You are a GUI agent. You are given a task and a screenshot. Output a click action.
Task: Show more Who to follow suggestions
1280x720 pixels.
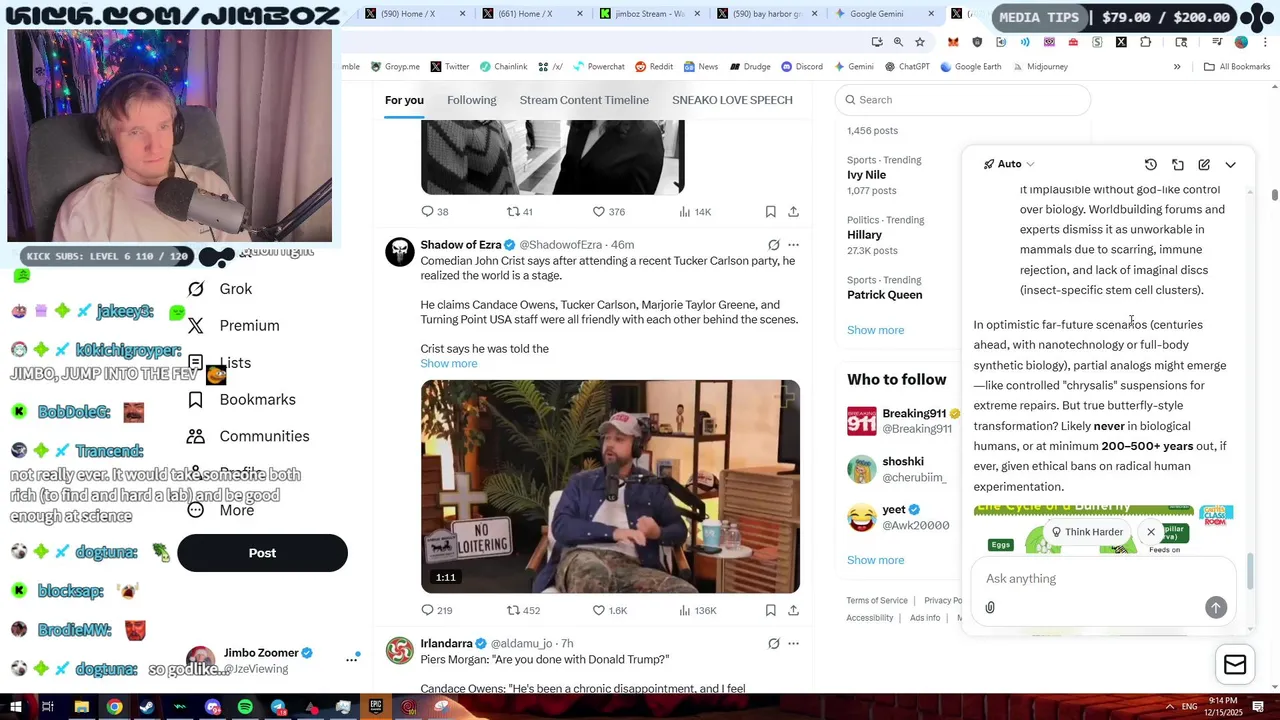(x=875, y=560)
